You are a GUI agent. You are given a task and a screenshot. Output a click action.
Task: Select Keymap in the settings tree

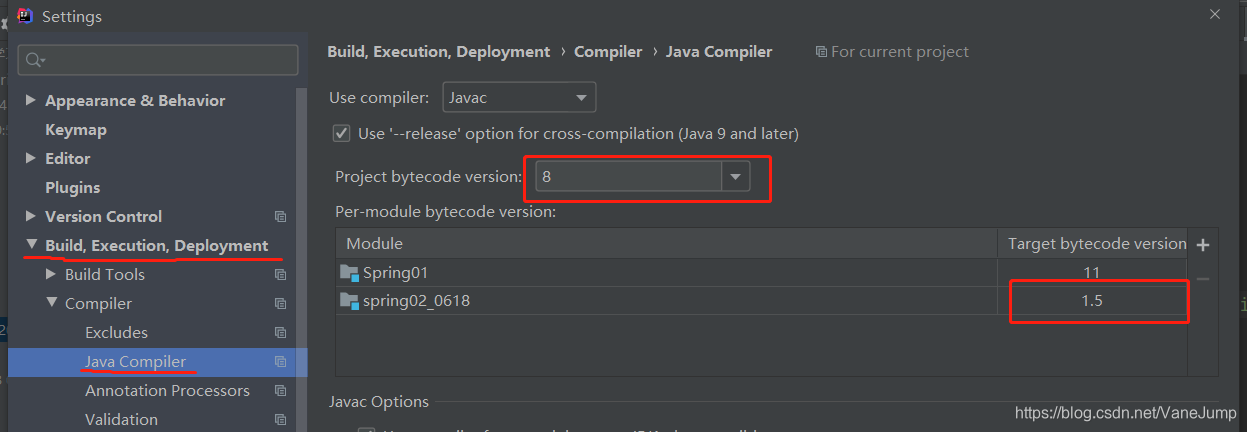(x=76, y=130)
